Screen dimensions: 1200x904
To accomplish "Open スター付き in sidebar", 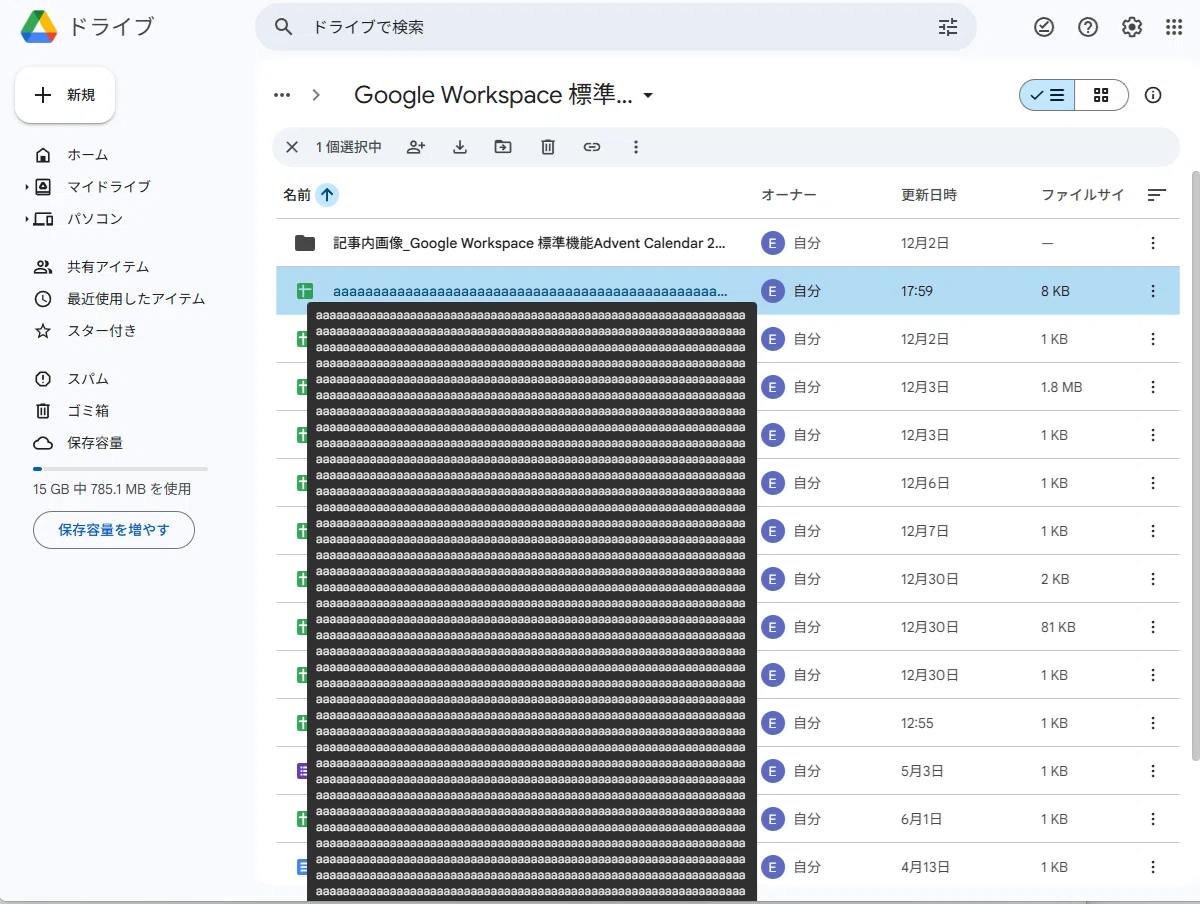I will click(x=102, y=331).
